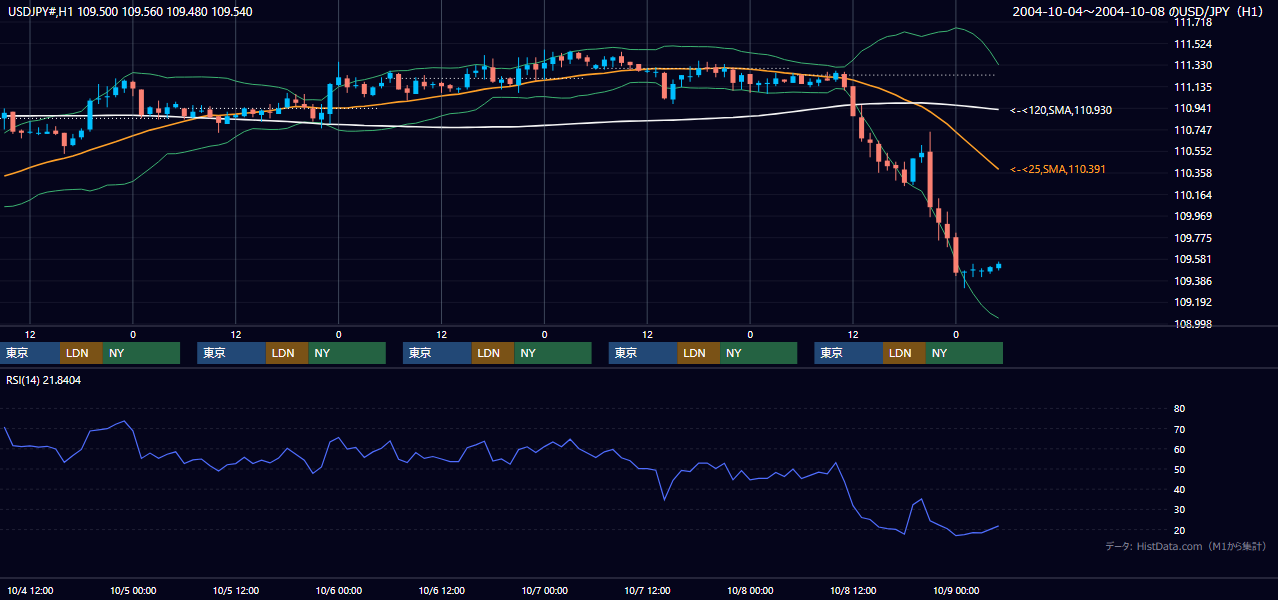Click the RSI level 40 label
This screenshot has width=1278, height=600.
1179,489
